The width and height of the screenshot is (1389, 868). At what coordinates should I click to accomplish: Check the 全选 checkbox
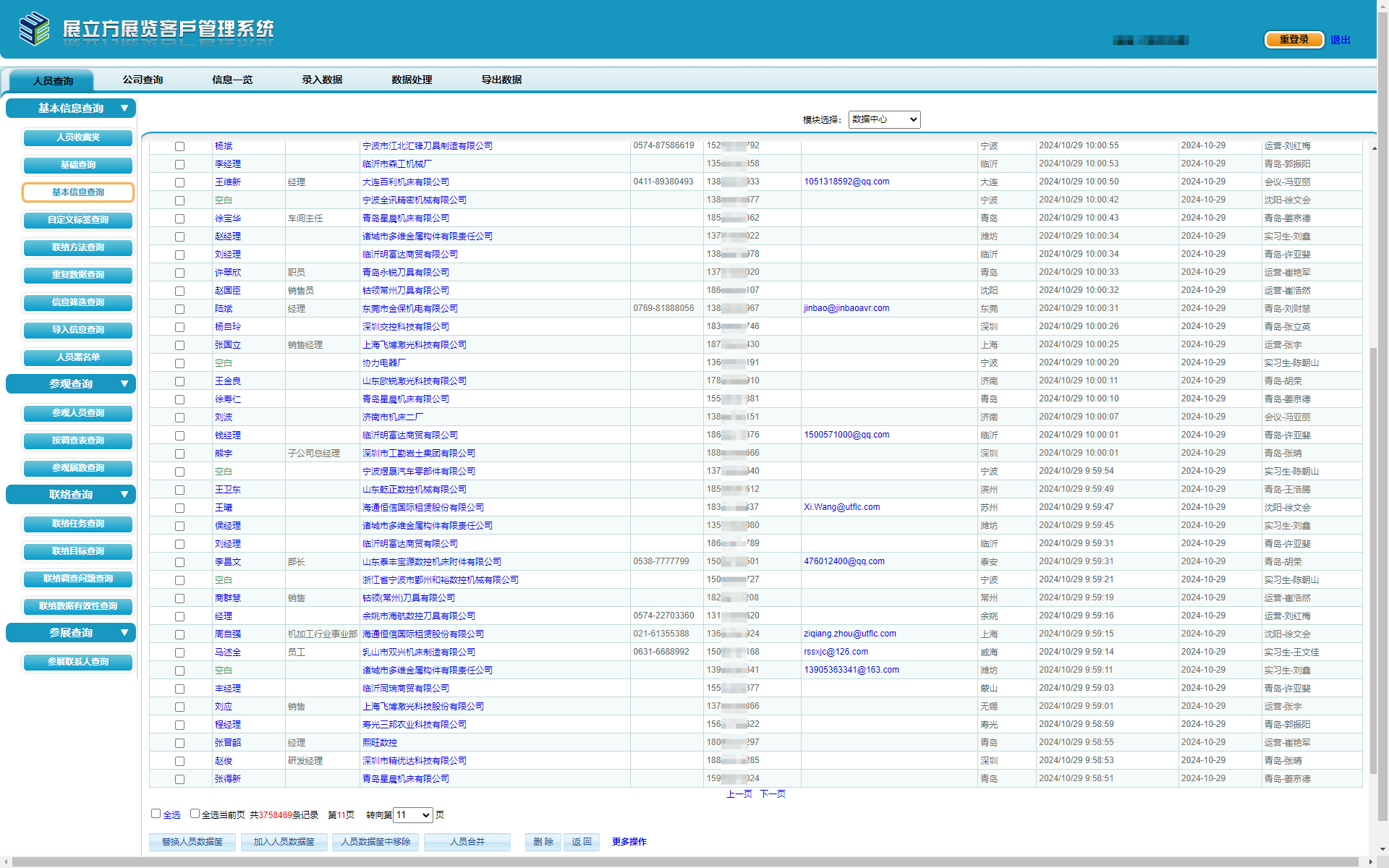pos(156,814)
